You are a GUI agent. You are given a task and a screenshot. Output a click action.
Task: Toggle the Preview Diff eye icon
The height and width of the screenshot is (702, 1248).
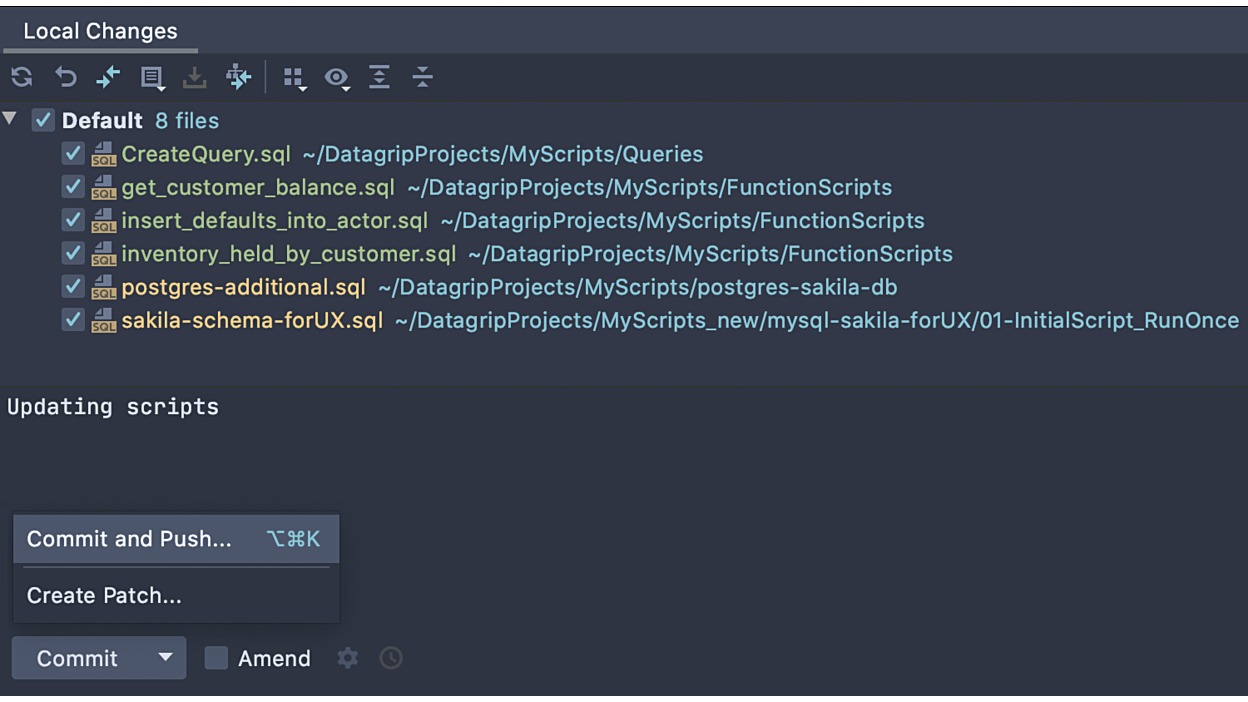click(x=337, y=77)
